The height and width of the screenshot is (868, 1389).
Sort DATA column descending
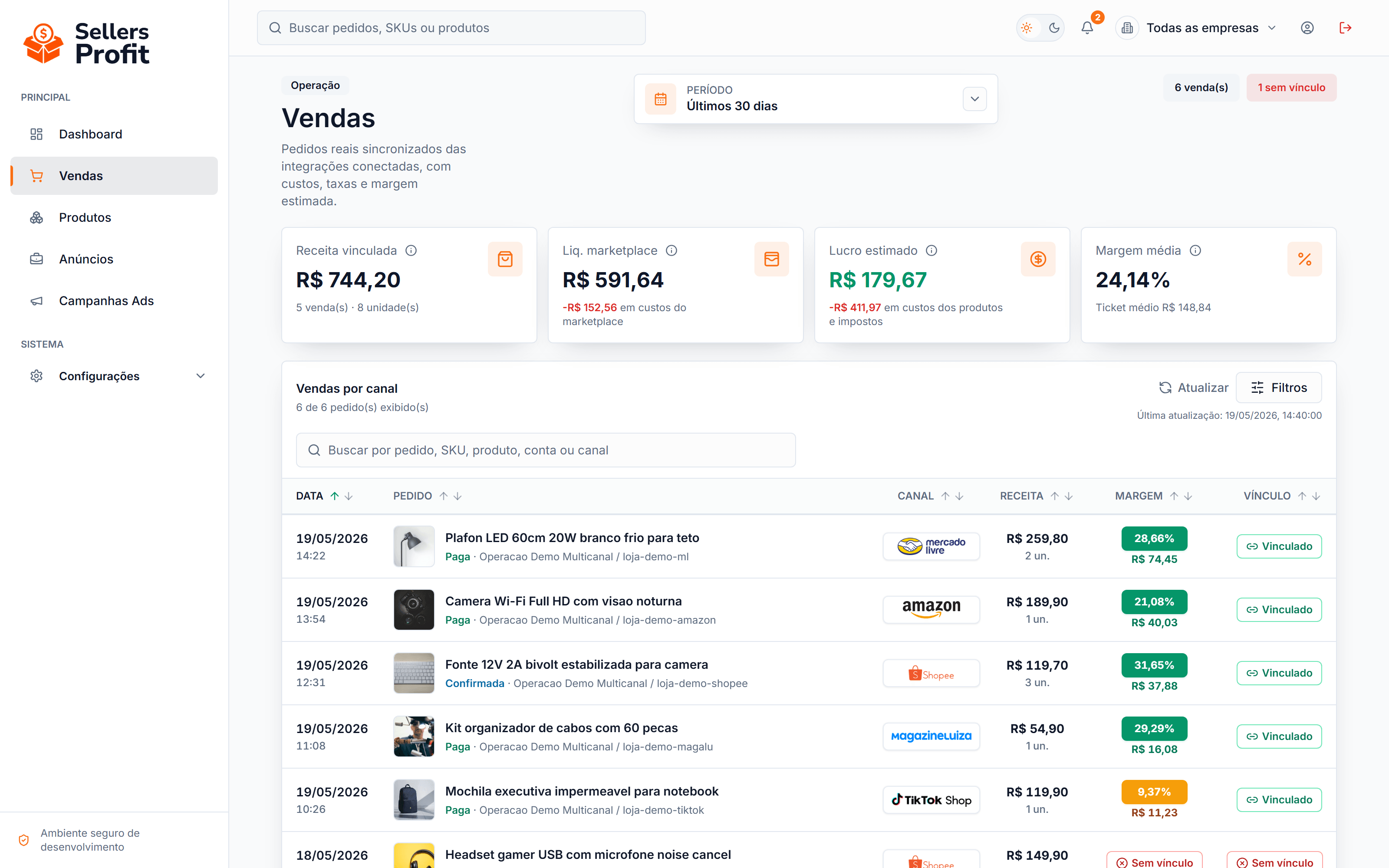click(349, 496)
